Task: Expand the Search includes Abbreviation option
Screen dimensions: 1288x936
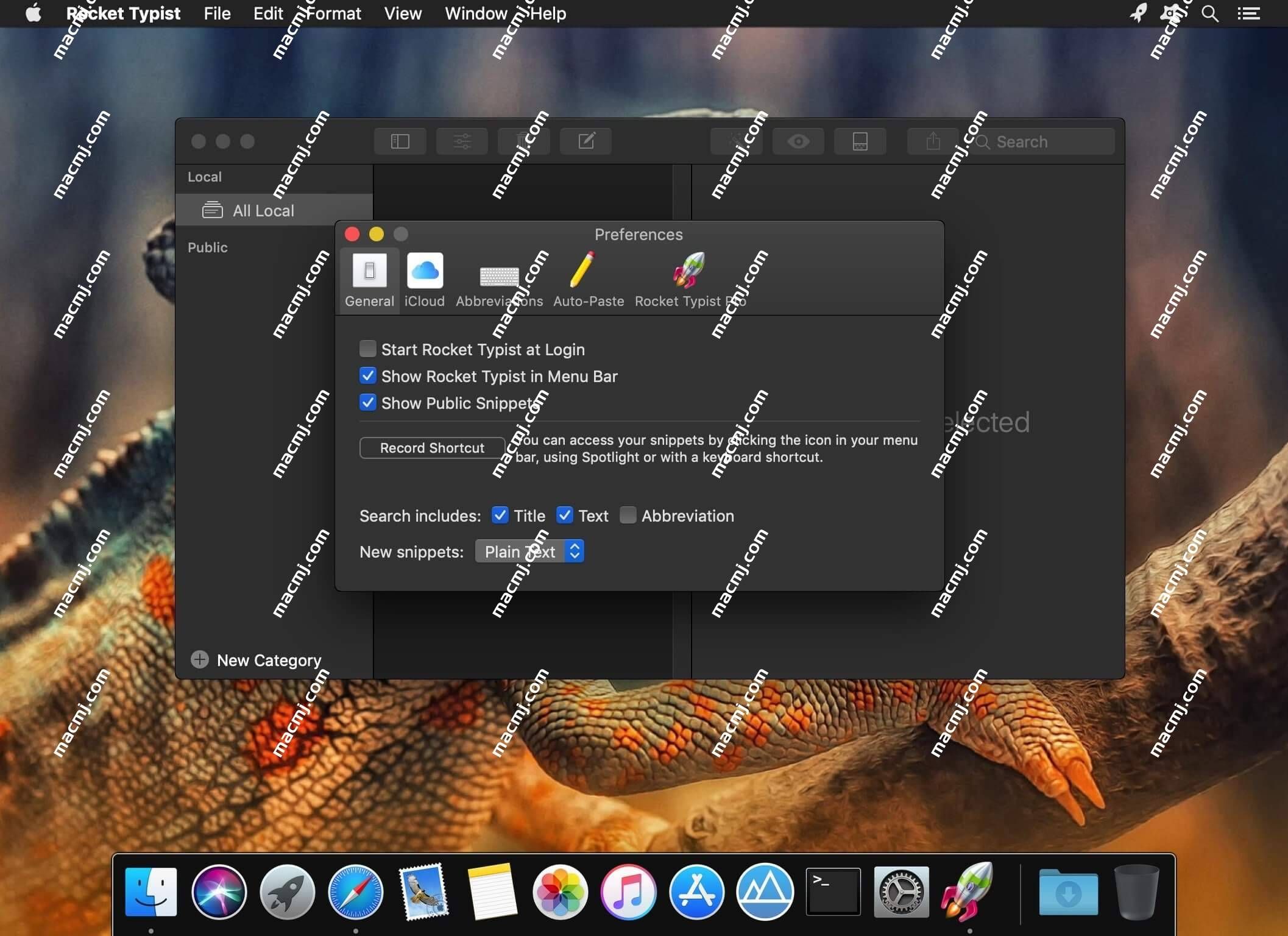Action: [x=628, y=515]
